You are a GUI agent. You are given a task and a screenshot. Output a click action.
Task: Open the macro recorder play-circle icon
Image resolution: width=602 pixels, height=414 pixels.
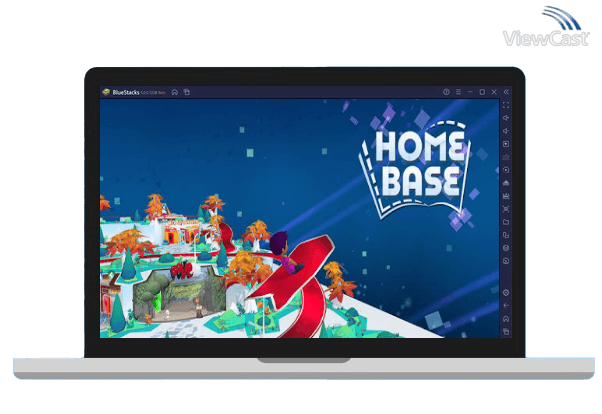coord(506,170)
